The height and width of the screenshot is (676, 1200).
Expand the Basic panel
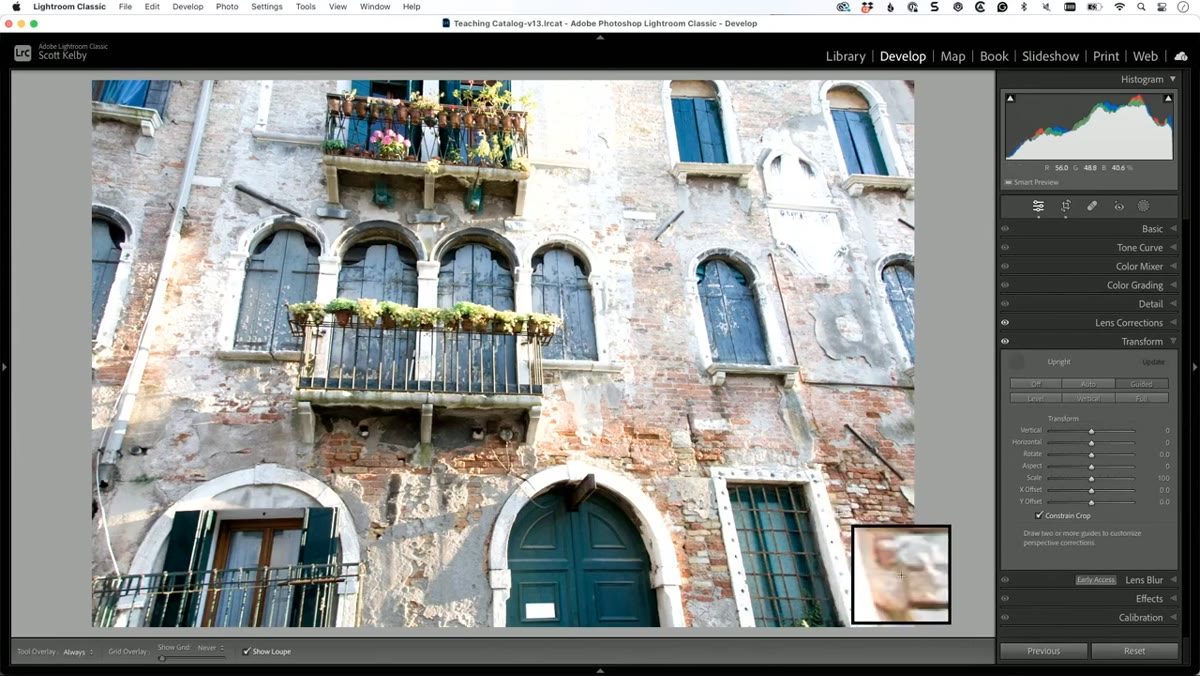coord(1173,229)
